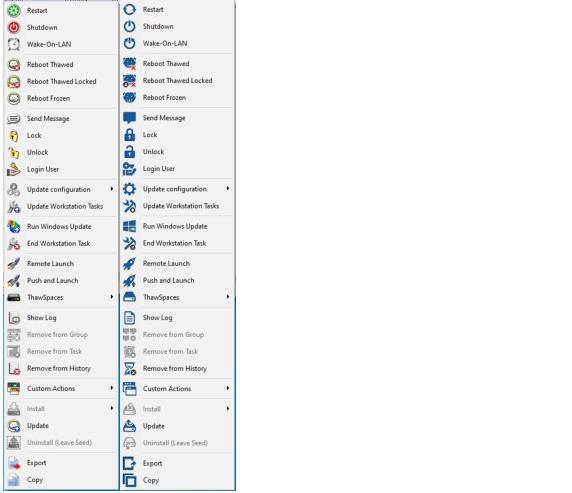Click the blue speech bubble Send Message icon
Viewport: 572px width, 493px height.
(x=130, y=118)
